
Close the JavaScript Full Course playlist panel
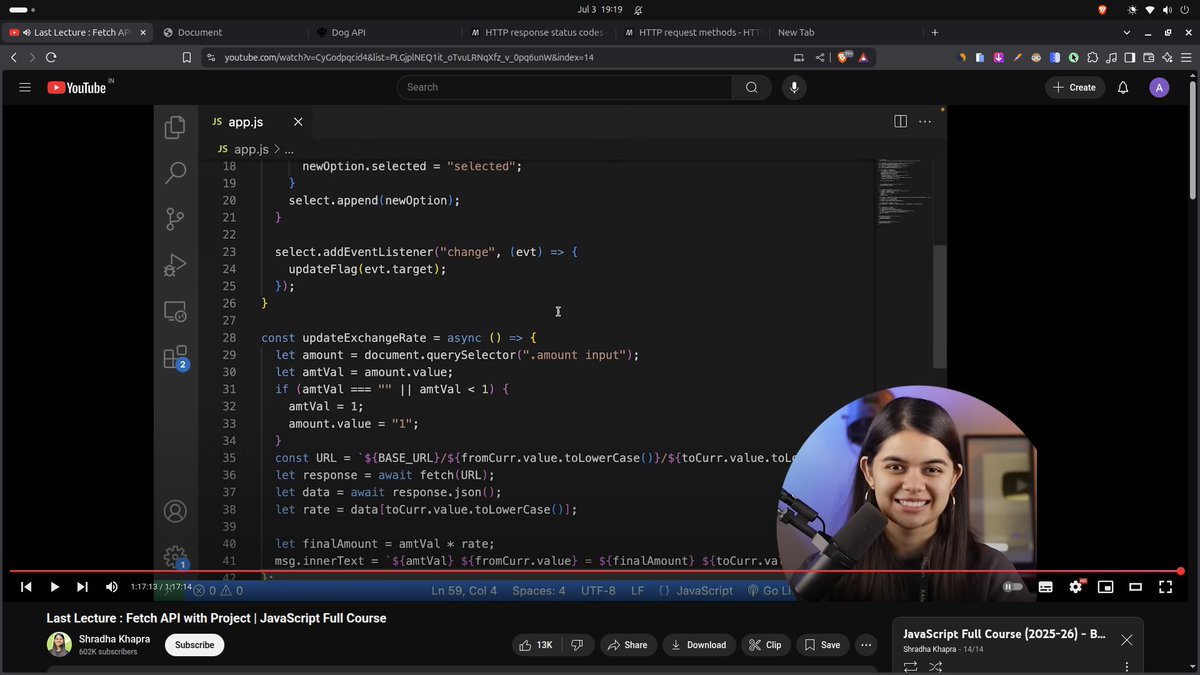(x=1127, y=640)
